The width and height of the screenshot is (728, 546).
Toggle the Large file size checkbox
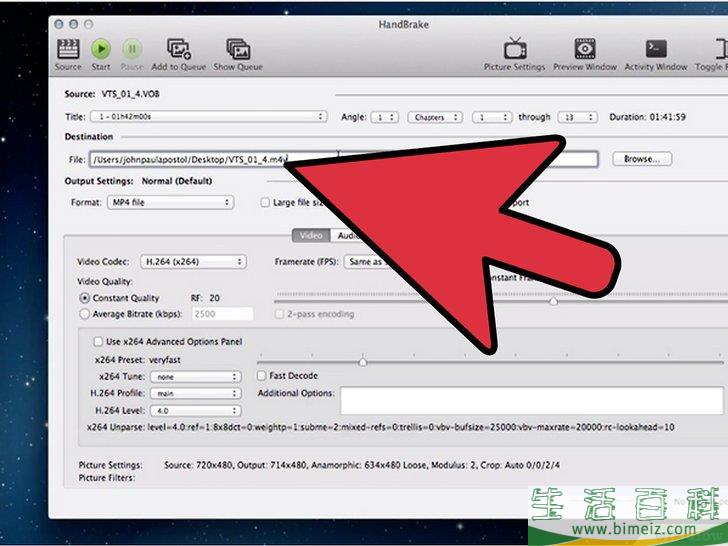tap(265, 202)
